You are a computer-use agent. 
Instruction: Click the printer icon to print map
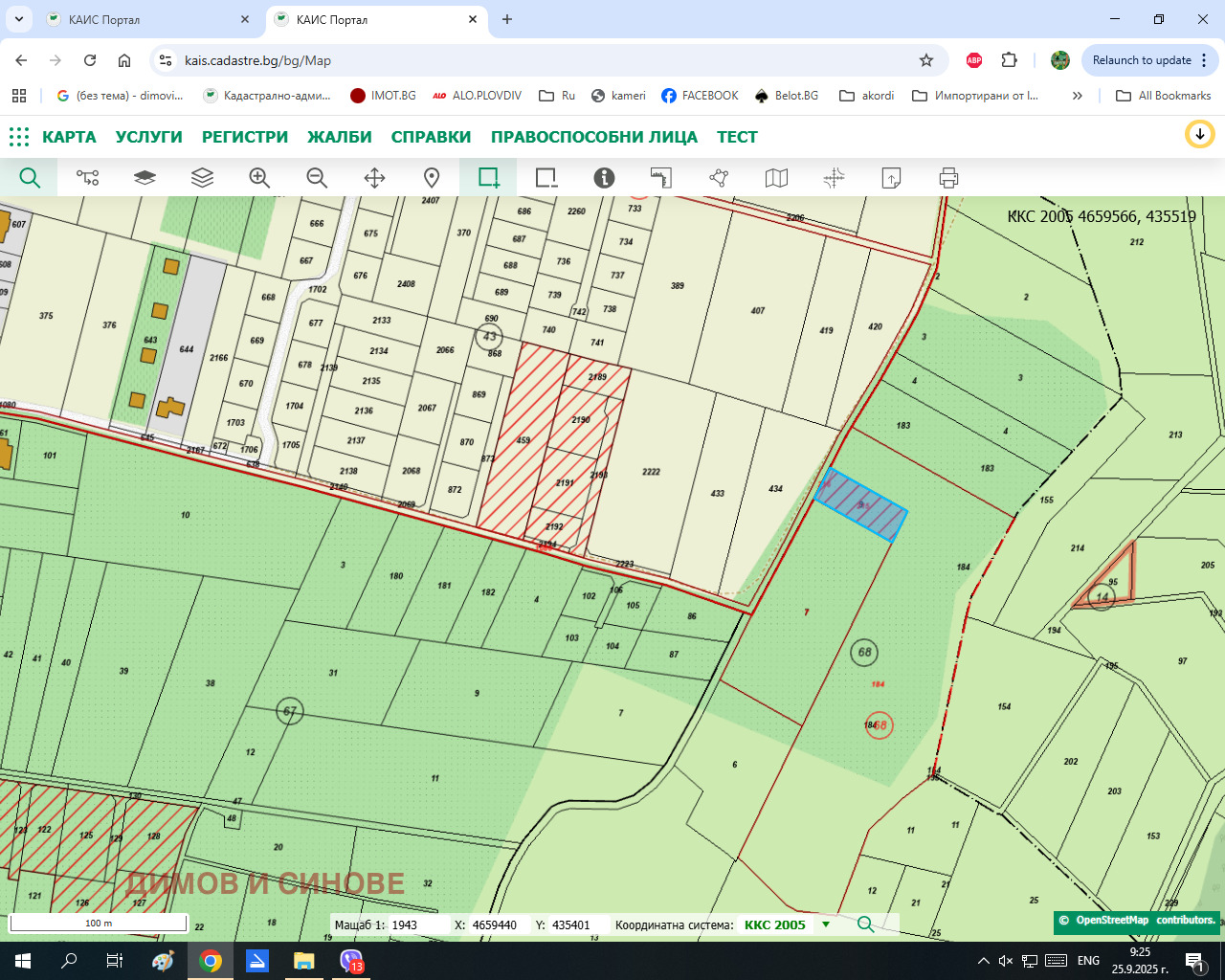point(948,178)
